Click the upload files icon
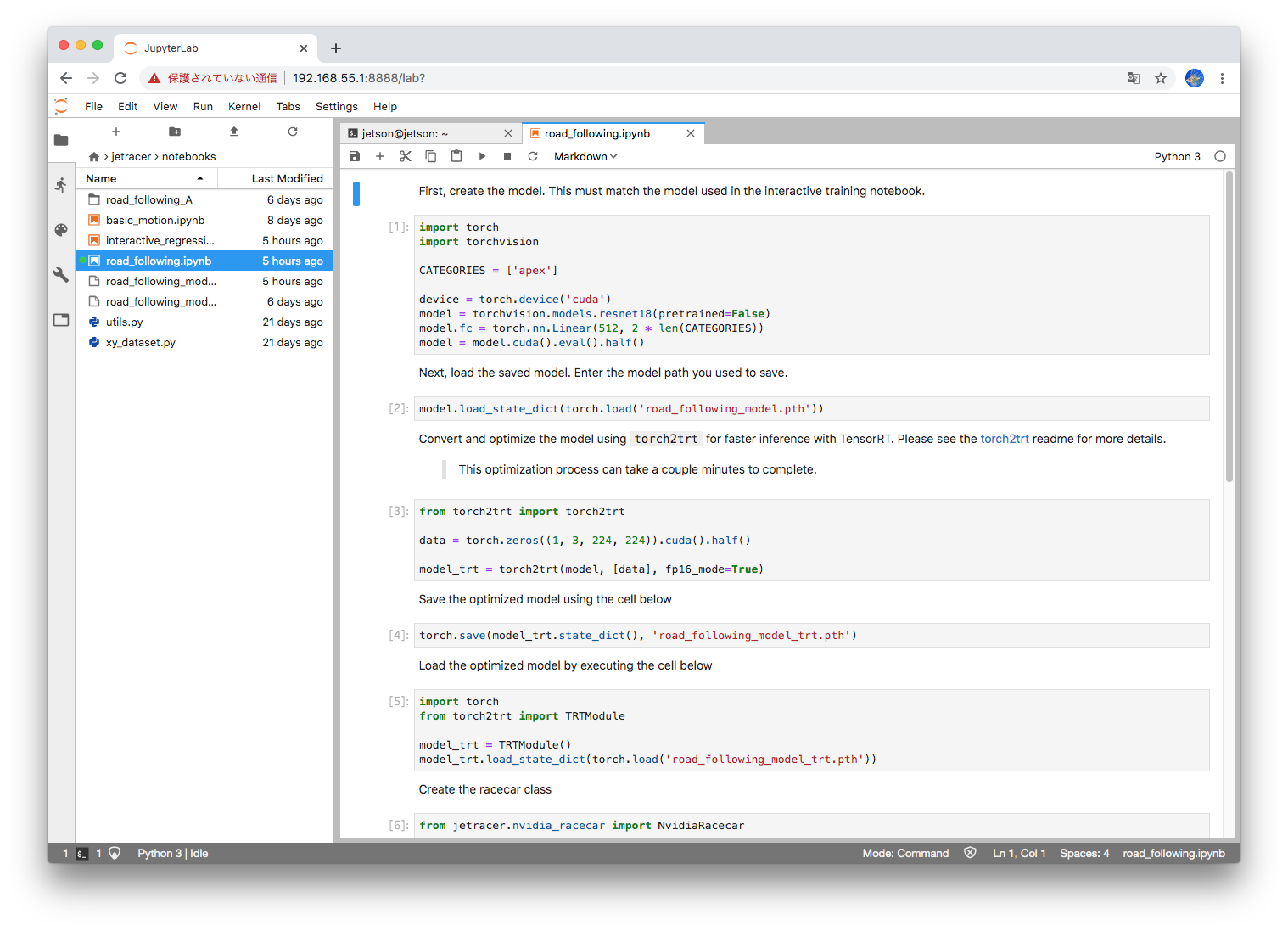Image resolution: width=1288 pixels, height=931 pixels. pyautogui.click(x=234, y=132)
